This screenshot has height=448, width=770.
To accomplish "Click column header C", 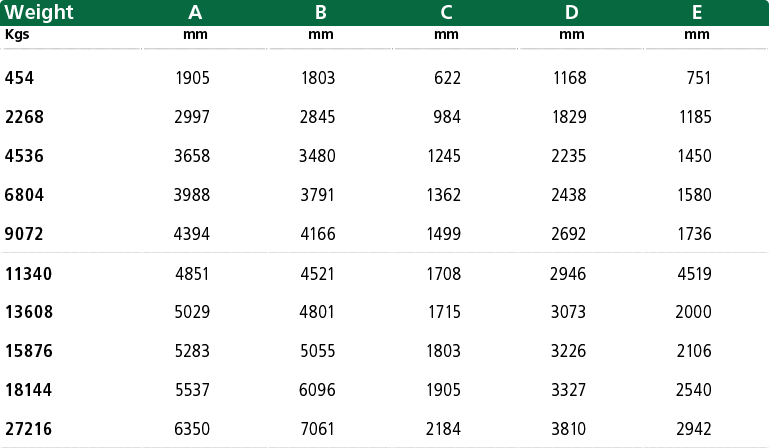I will click(446, 12).
